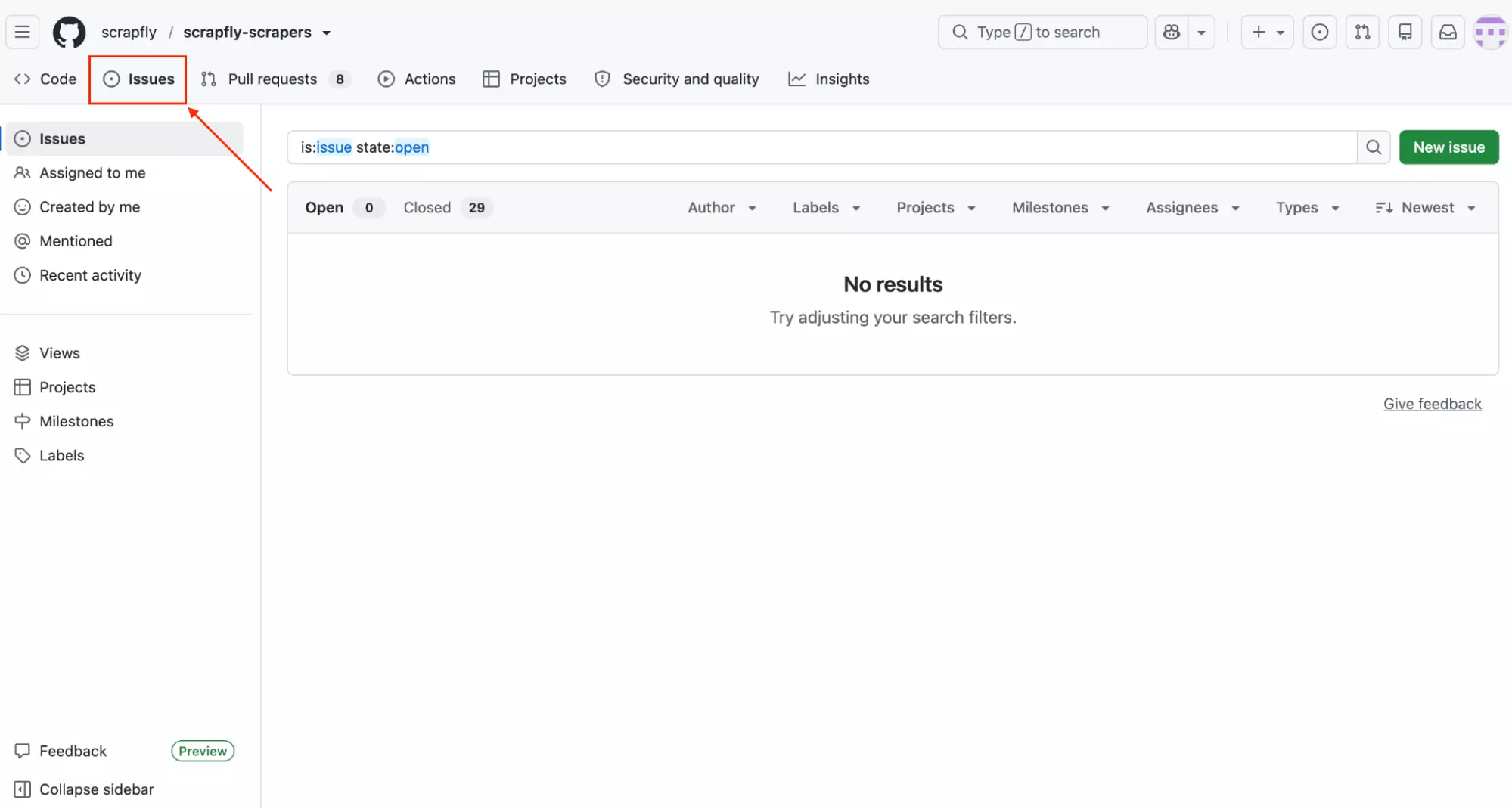Image resolution: width=1512 pixels, height=809 pixels.
Task: Switch to the Code tab
Action: [x=45, y=79]
